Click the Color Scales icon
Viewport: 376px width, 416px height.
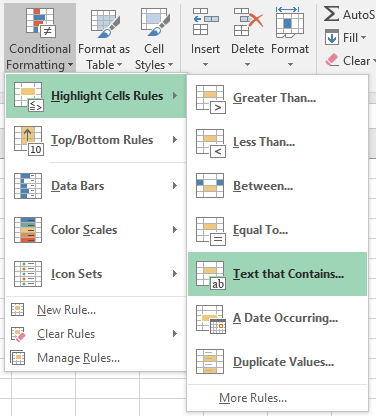click(x=28, y=230)
